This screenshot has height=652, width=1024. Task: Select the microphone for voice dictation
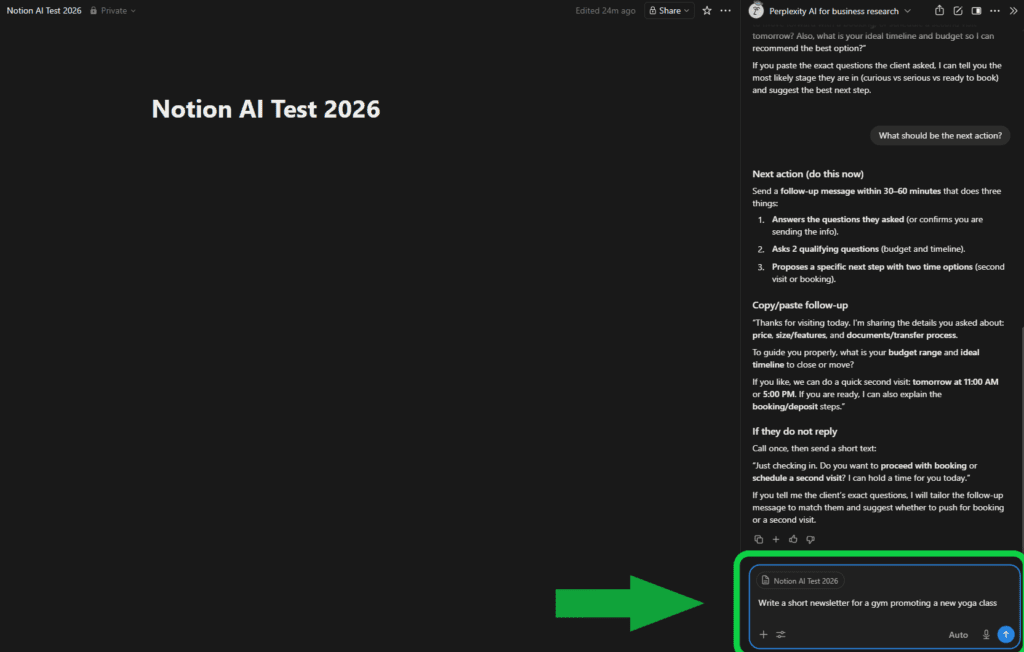point(986,635)
